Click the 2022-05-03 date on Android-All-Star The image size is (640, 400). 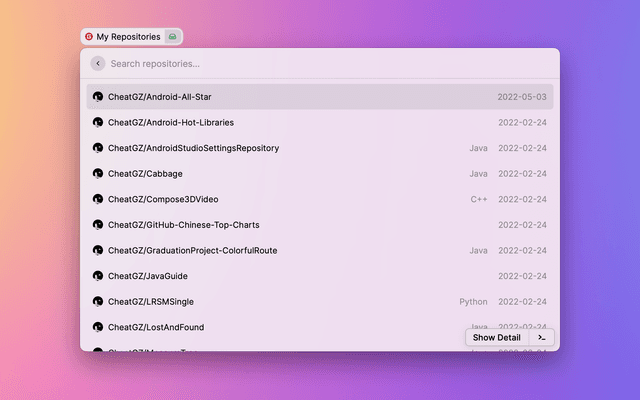pos(522,97)
